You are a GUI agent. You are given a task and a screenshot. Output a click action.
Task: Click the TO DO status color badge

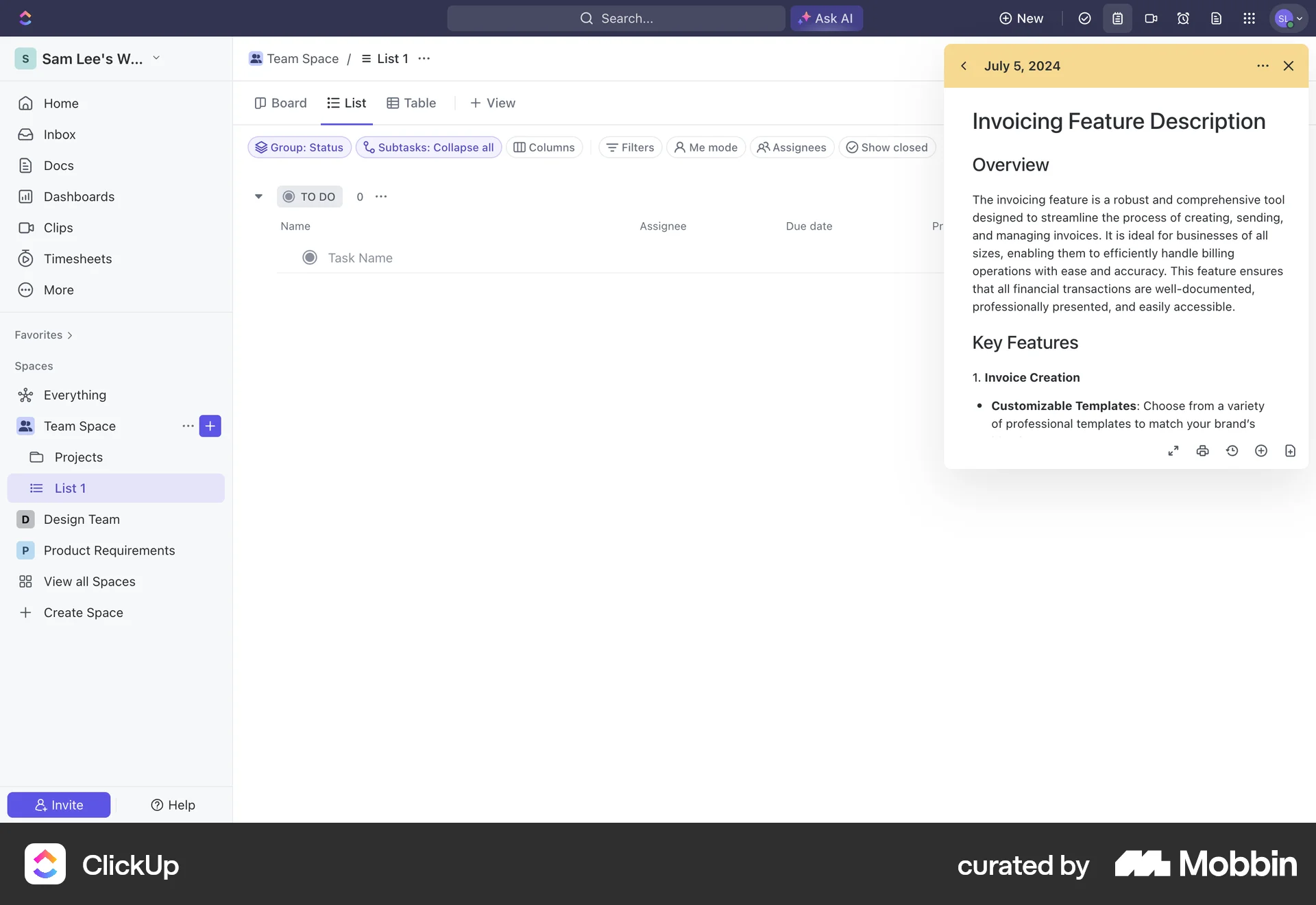pyautogui.click(x=309, y=197)
